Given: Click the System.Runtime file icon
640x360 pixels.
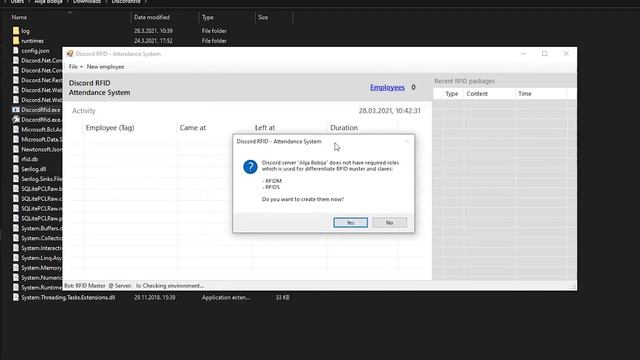Looking at the screenshot, I should pyautogui.click(x=16, y=287).
